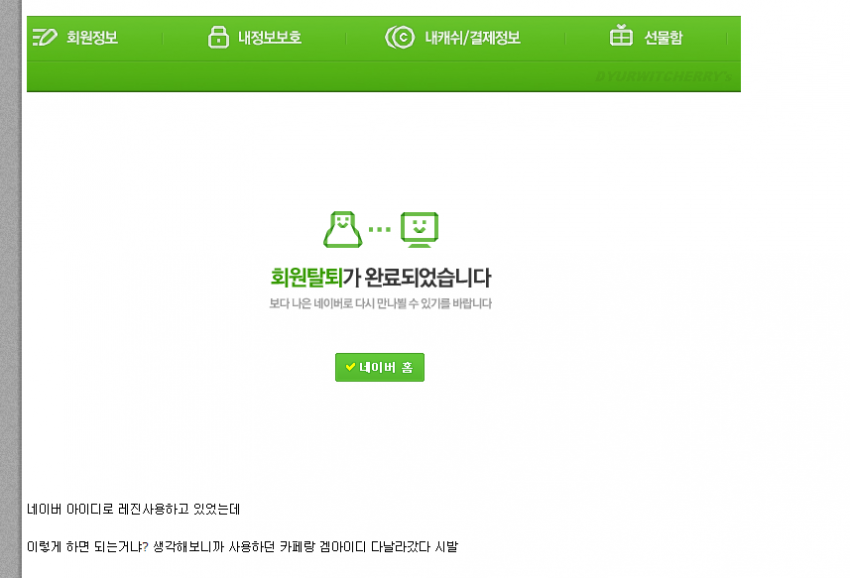Click the 회원탈퇴가 완료되었습니다 heading
The image size is (850, 578).
click(x=381, y=277)
